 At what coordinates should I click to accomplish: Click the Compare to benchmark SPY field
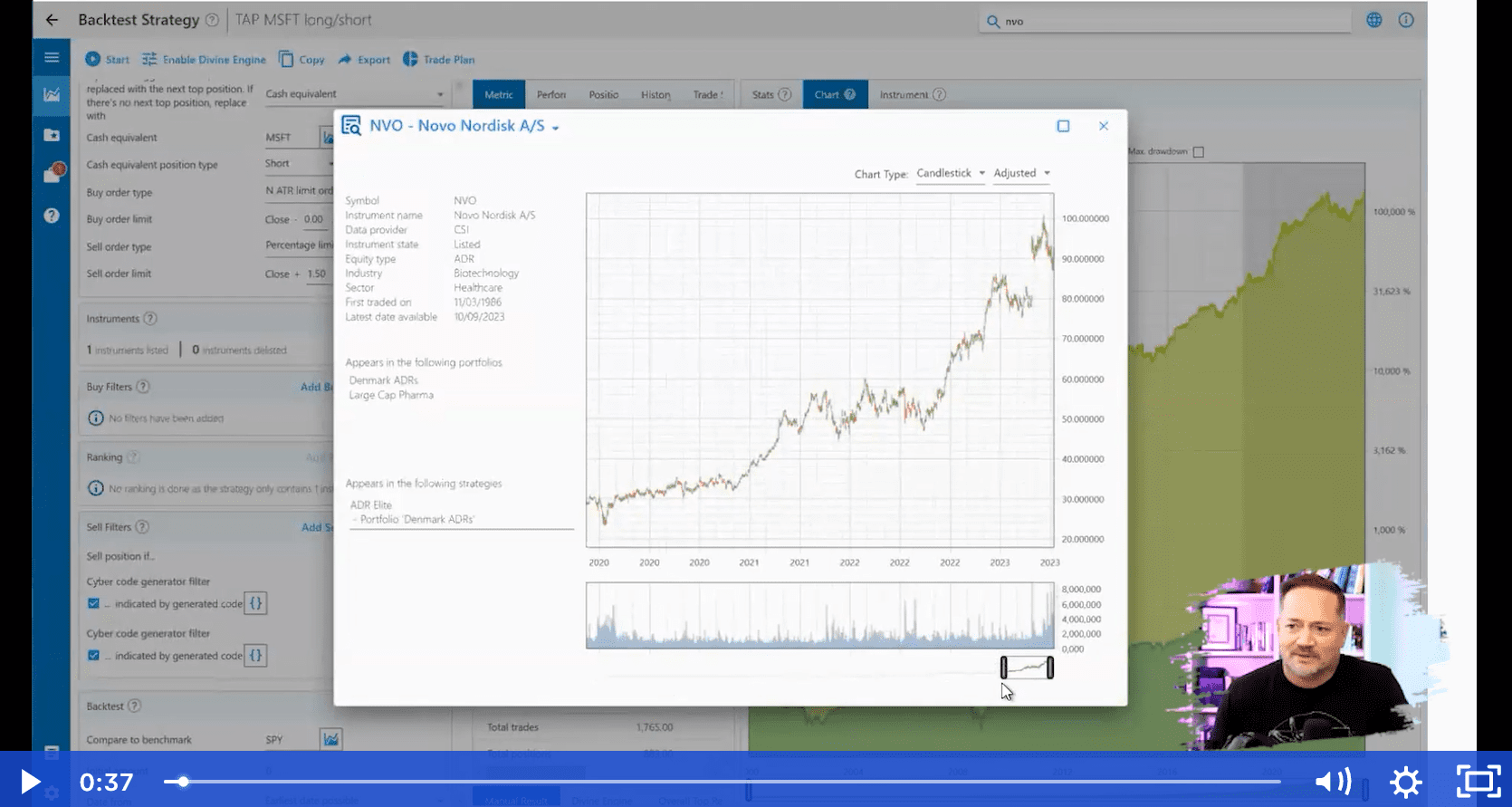tap(290, 740)
